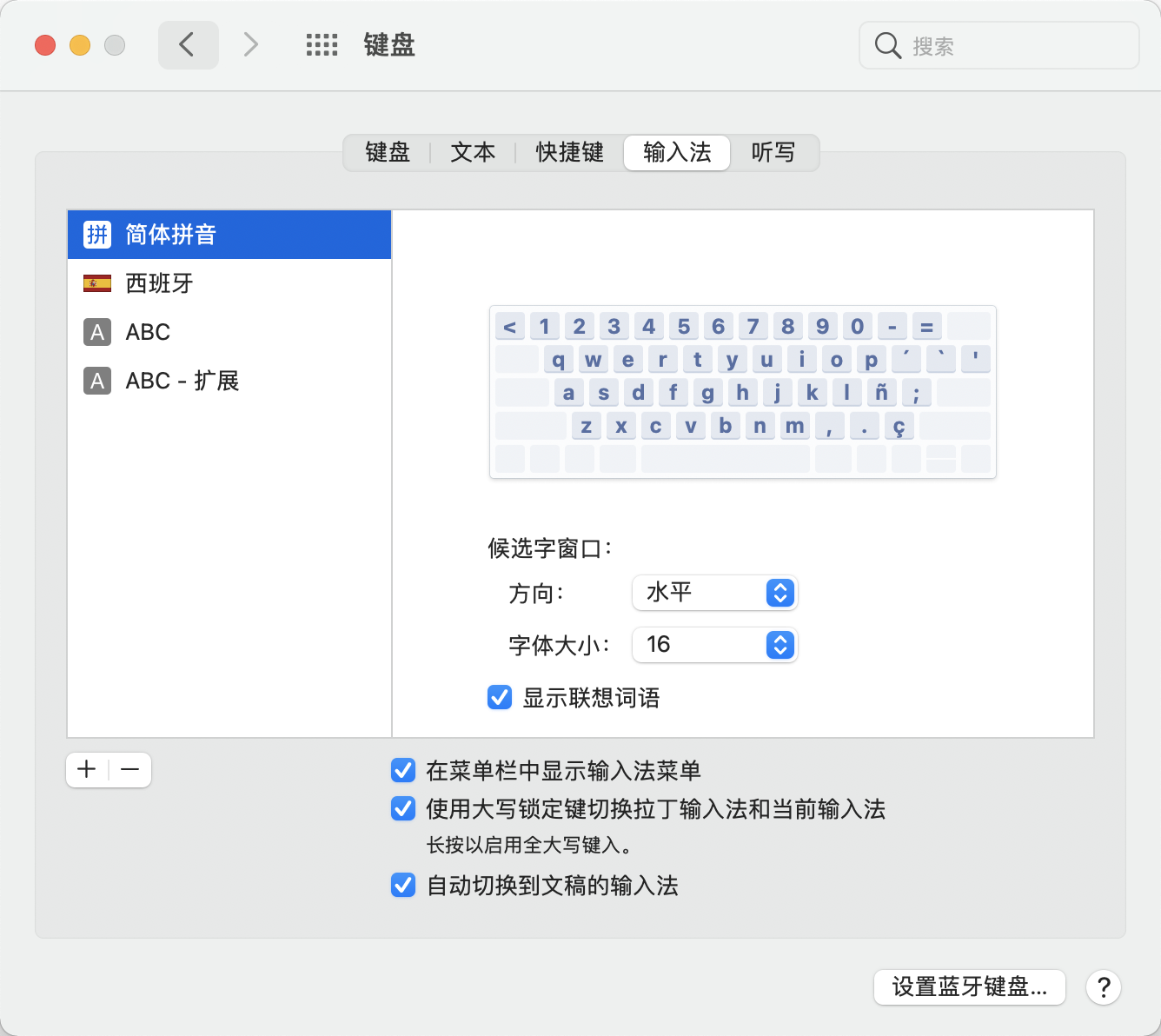Show all preferences grid icon

pyautogui.click(x=322, y=45)
